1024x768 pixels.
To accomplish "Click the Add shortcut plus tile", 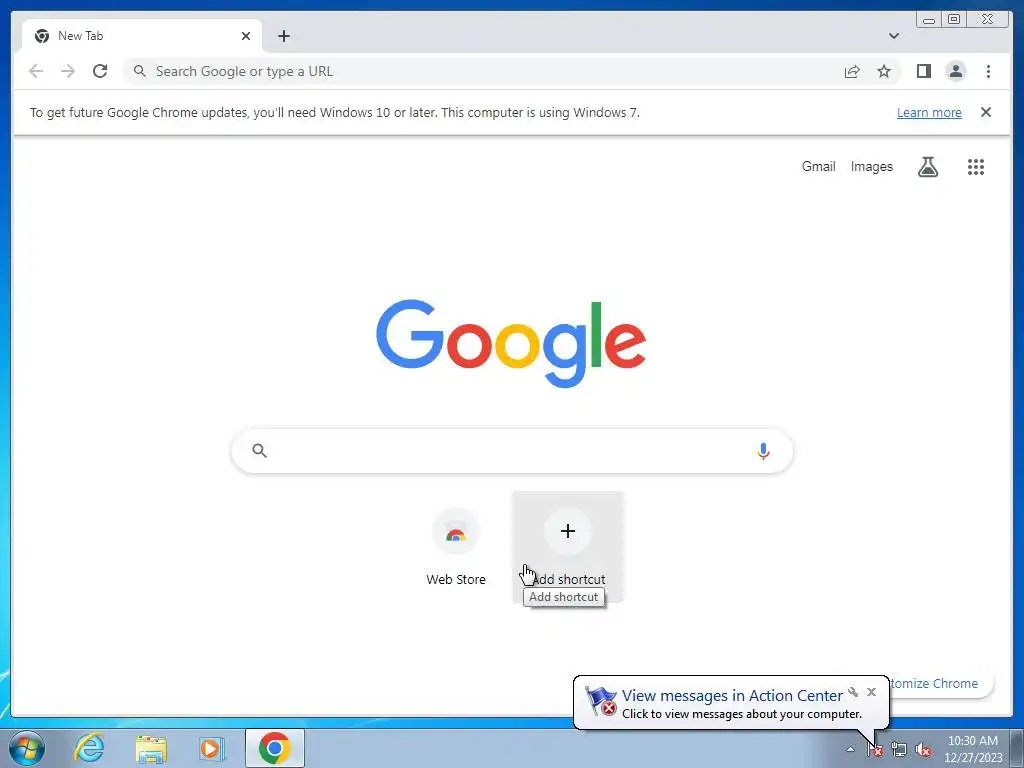I will pos(568,547).
